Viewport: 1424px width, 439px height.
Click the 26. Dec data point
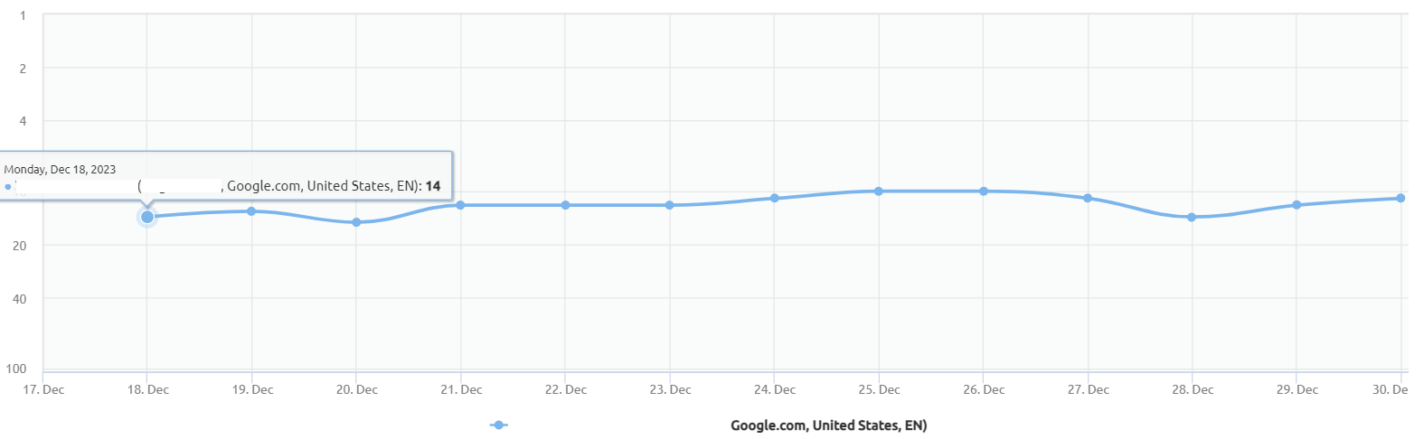[983, 191]
